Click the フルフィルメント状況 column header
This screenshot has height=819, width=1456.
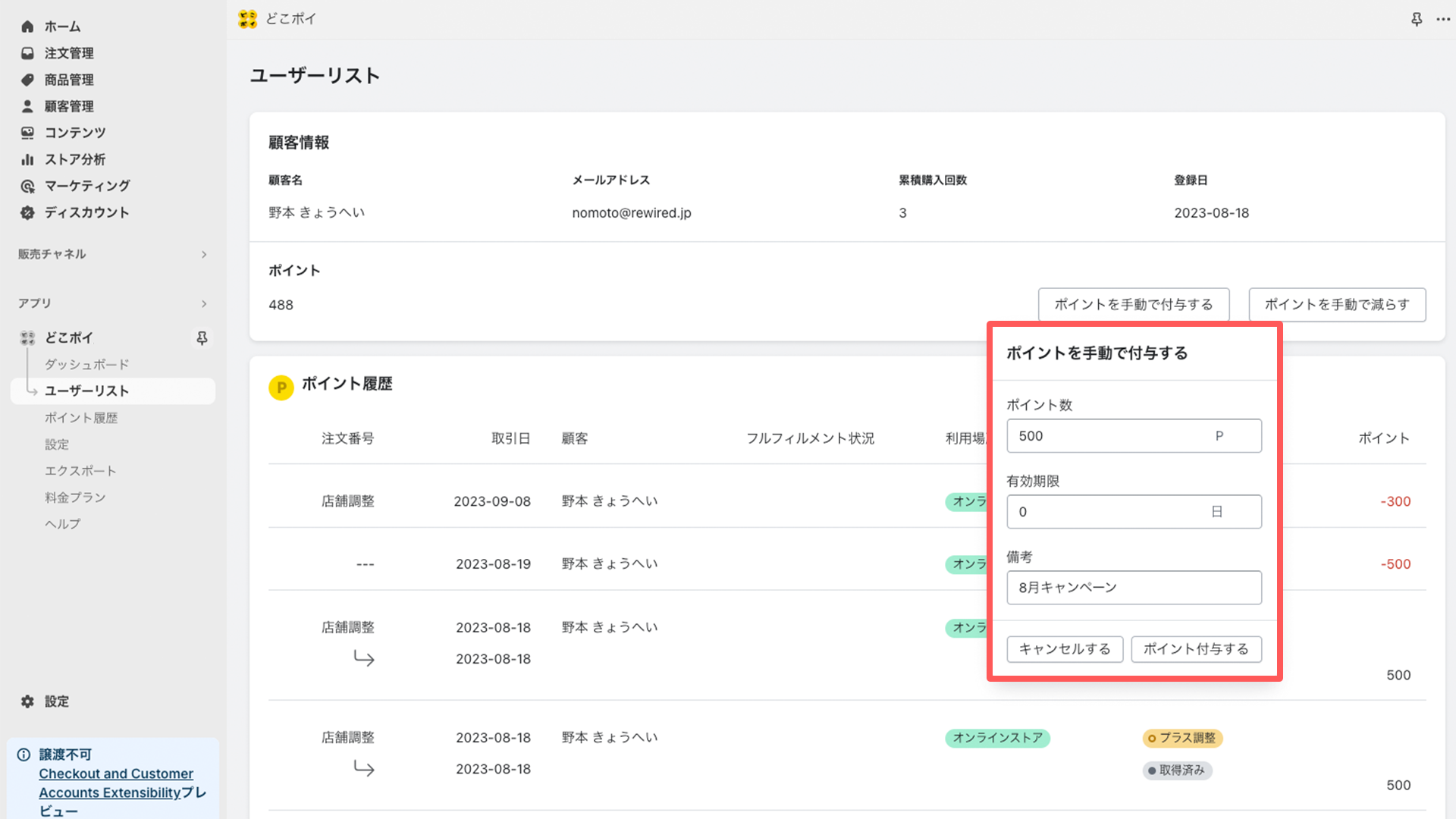pyautogui.click(x=810, y=438)
